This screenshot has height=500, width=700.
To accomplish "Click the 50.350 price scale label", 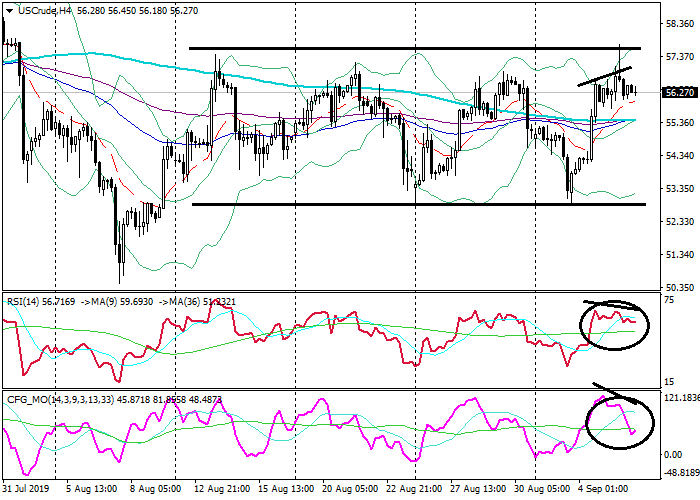I will (x=678, y=288).
